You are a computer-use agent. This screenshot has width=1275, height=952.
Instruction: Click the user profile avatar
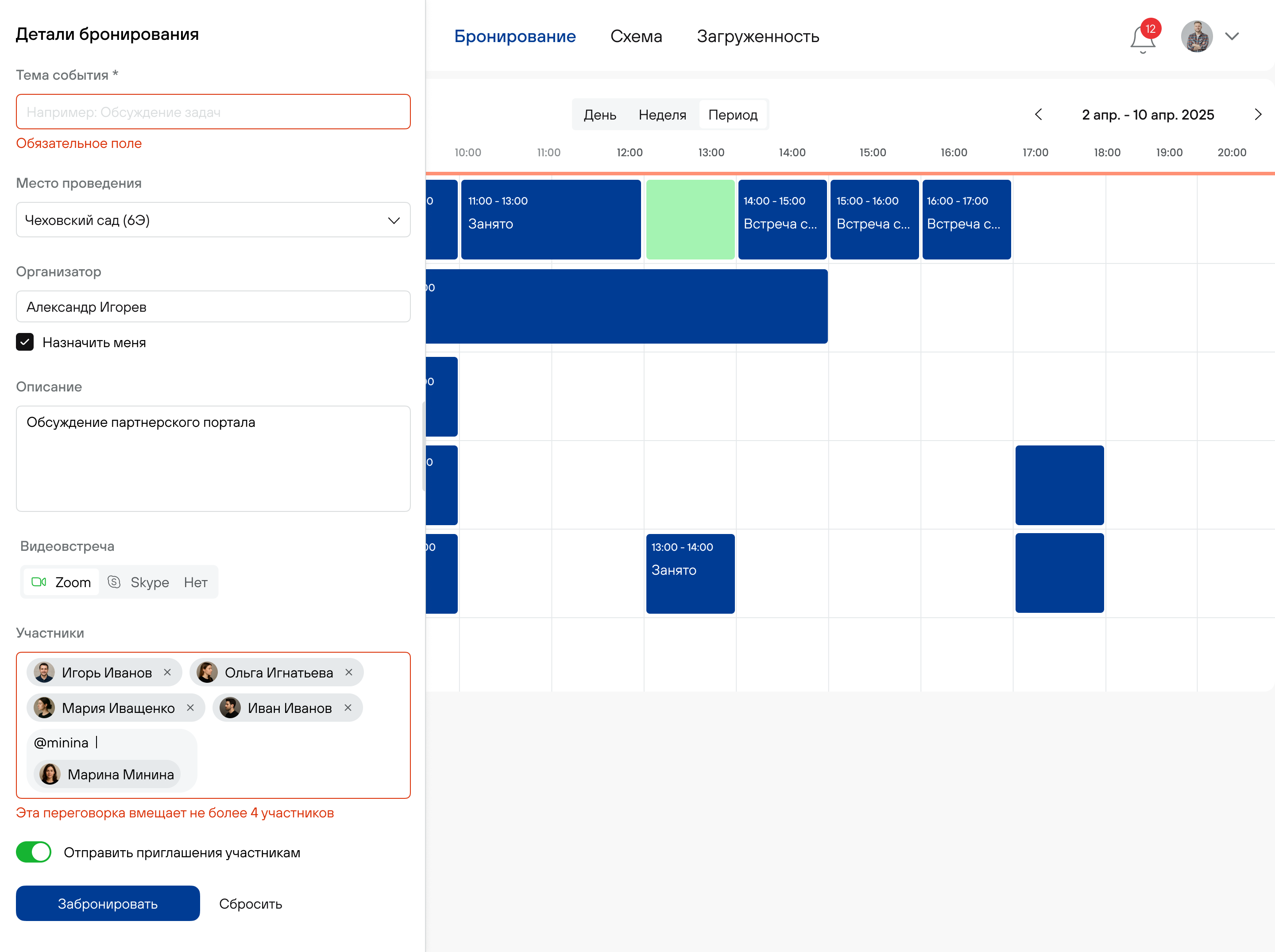point(1196,37)
